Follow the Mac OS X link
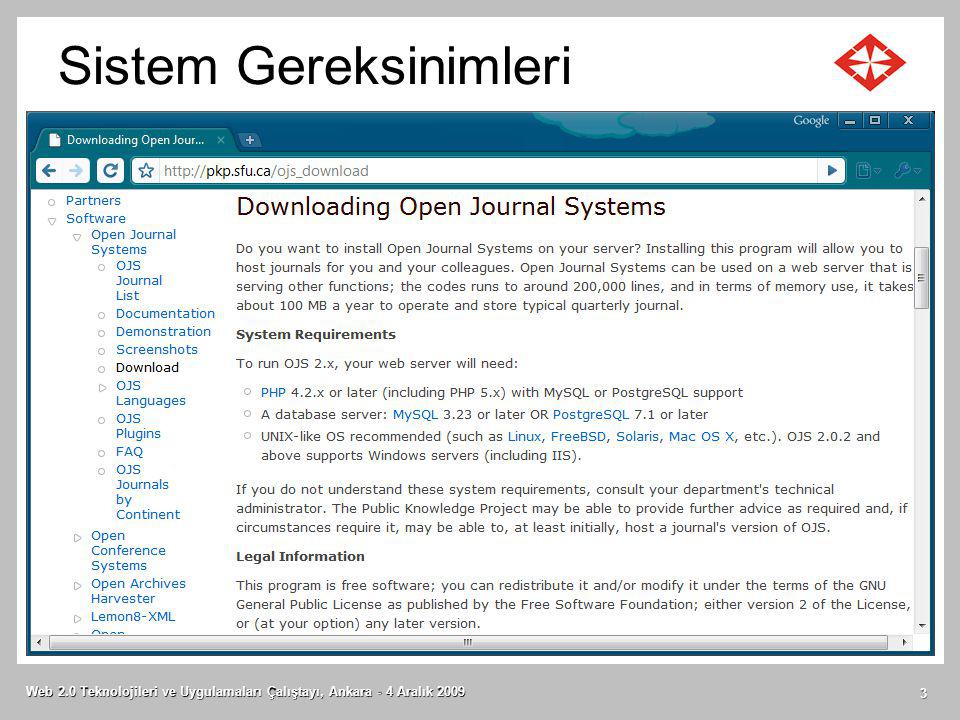This screenshot has height=720, width=960. tap(701, 437)
